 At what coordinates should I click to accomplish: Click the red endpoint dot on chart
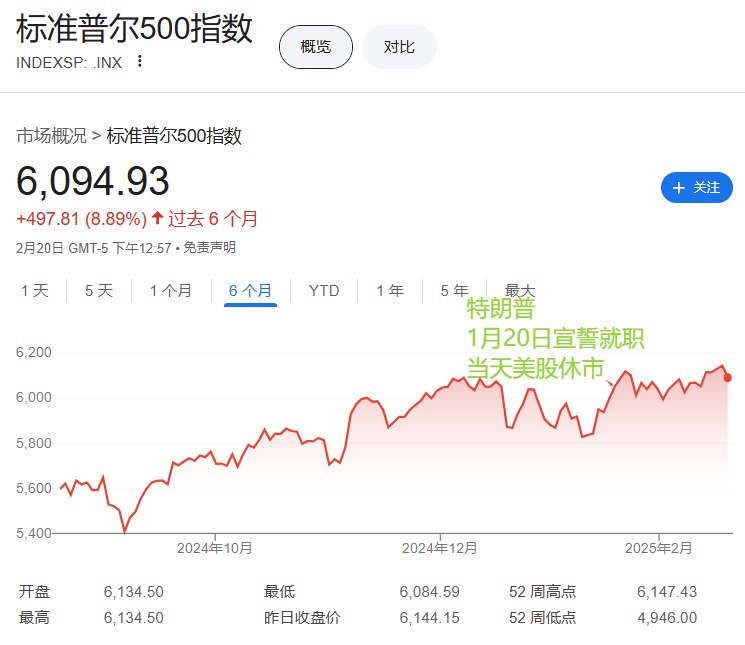pos(727,378)
